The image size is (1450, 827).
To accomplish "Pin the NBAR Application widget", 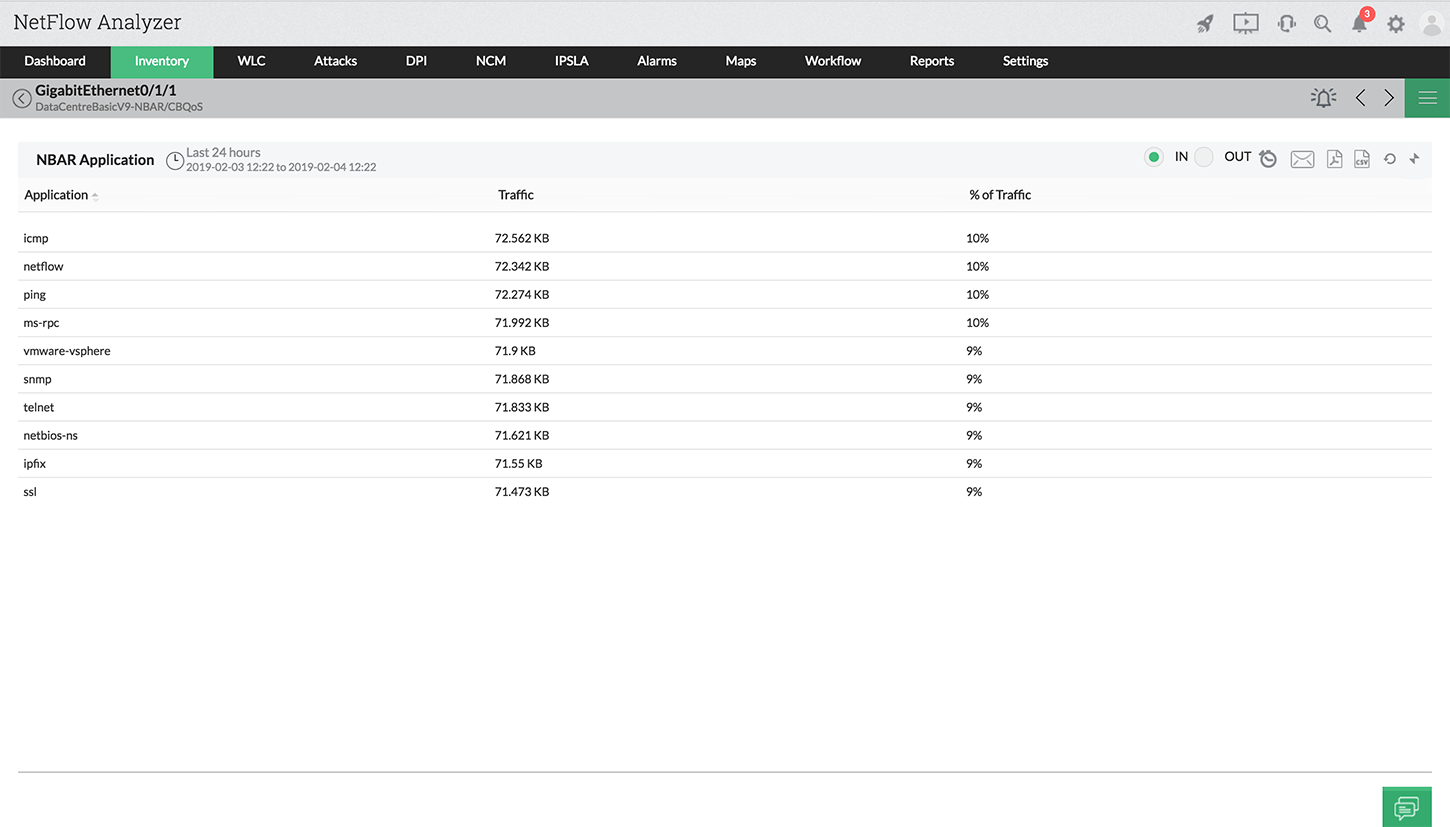I will (1414, 158).
